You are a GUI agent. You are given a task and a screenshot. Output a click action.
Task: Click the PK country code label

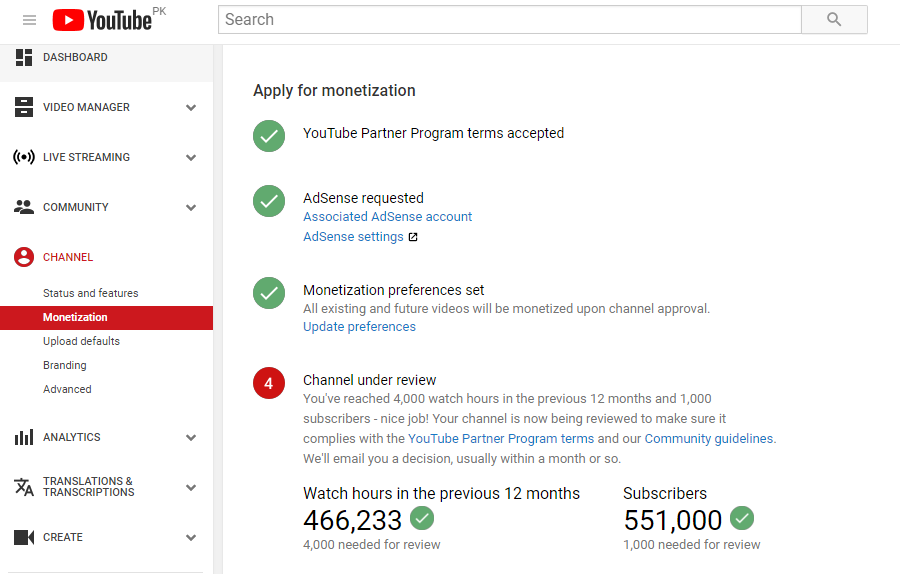[159, 11]
